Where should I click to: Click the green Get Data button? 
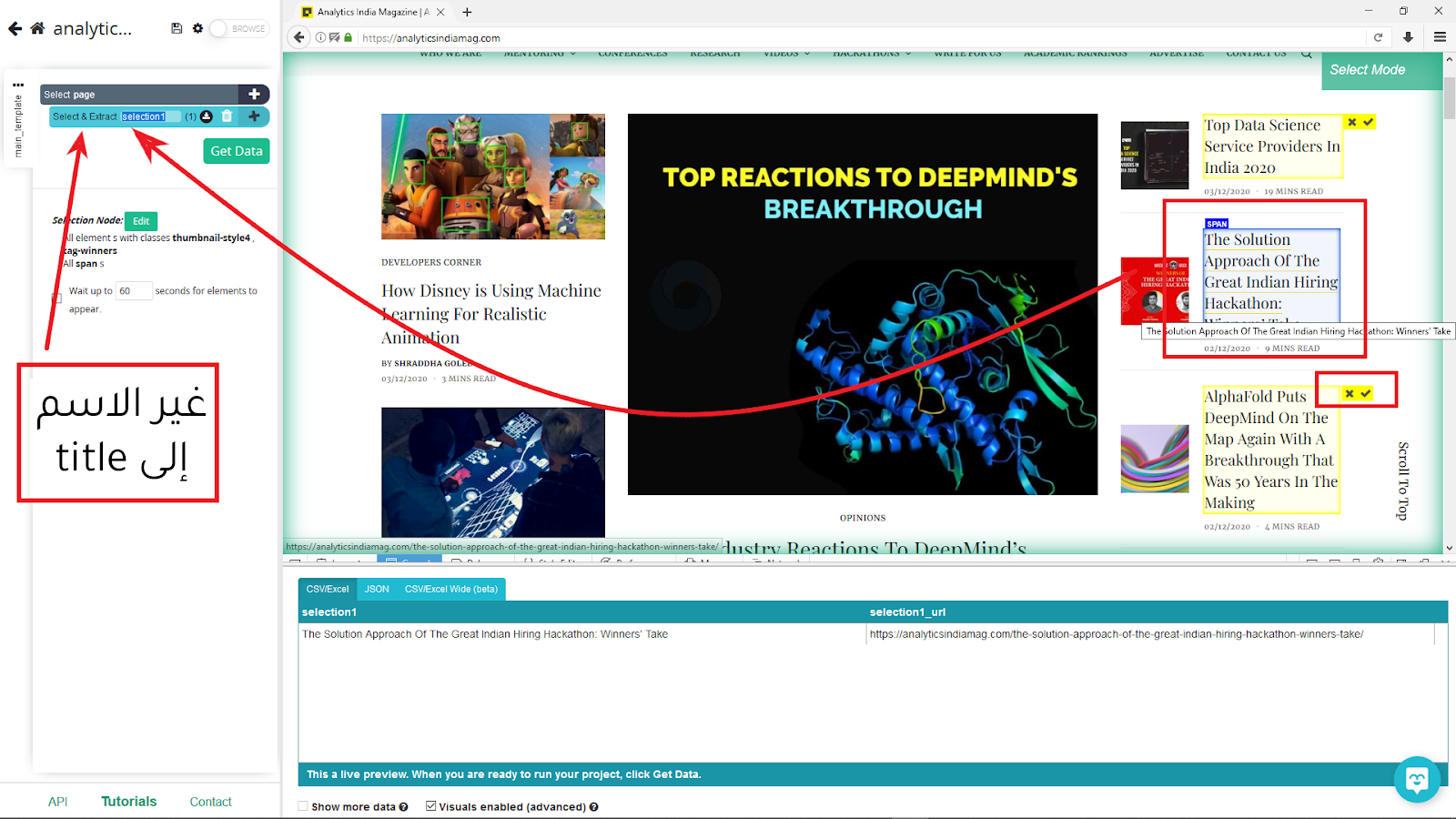pos(237,151)
